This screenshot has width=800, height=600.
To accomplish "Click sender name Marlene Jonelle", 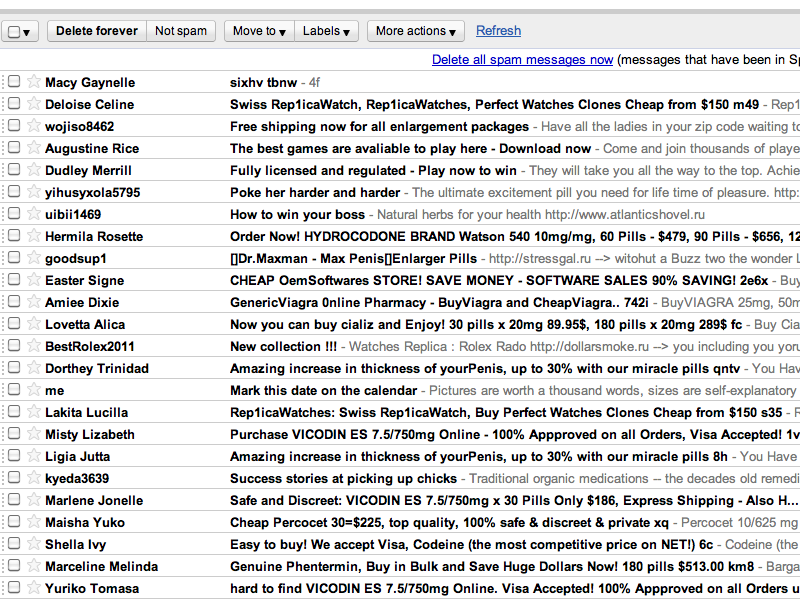I will [x=94, y=501].
